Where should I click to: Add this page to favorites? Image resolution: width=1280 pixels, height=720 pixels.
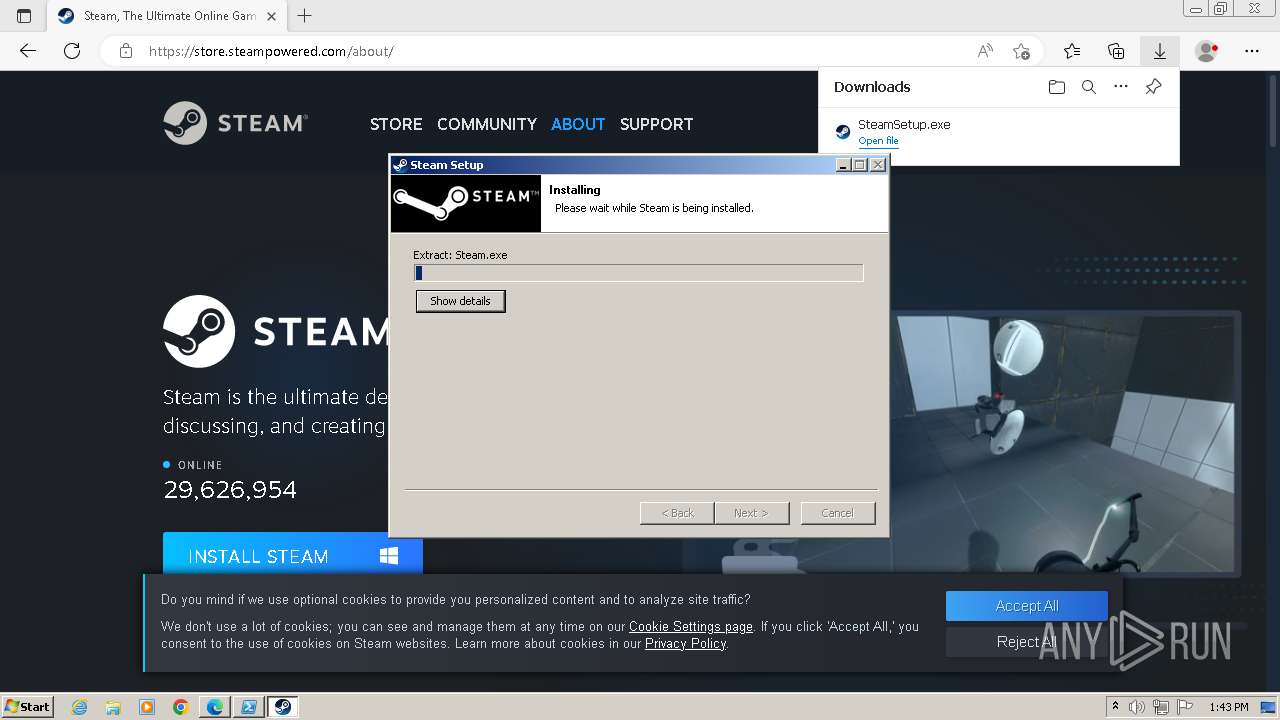point(1021,51)
